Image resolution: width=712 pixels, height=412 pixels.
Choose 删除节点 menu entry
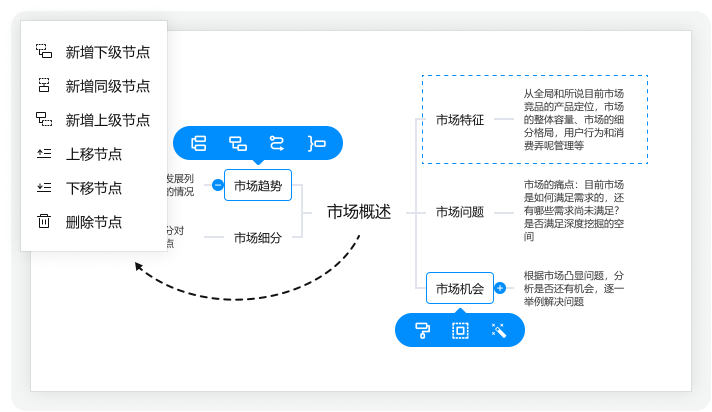[94, 222]
